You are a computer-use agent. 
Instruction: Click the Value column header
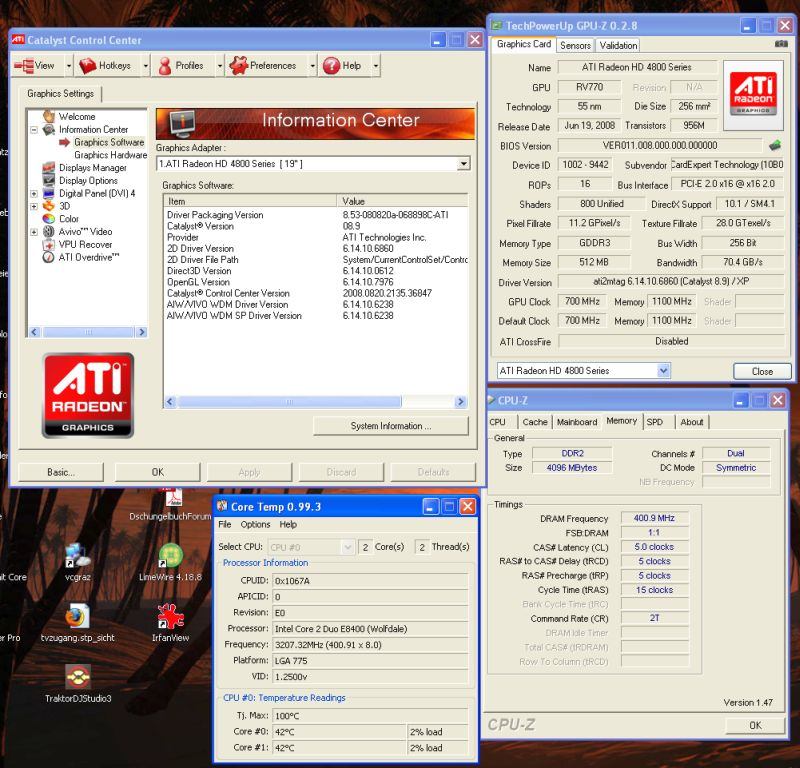click(402, 201)
